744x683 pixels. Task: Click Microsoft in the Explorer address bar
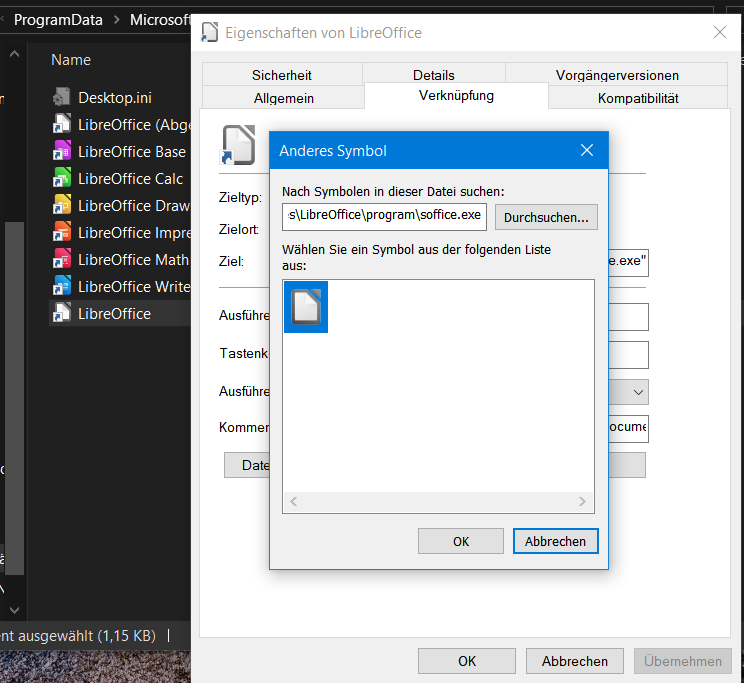[160, 19]
